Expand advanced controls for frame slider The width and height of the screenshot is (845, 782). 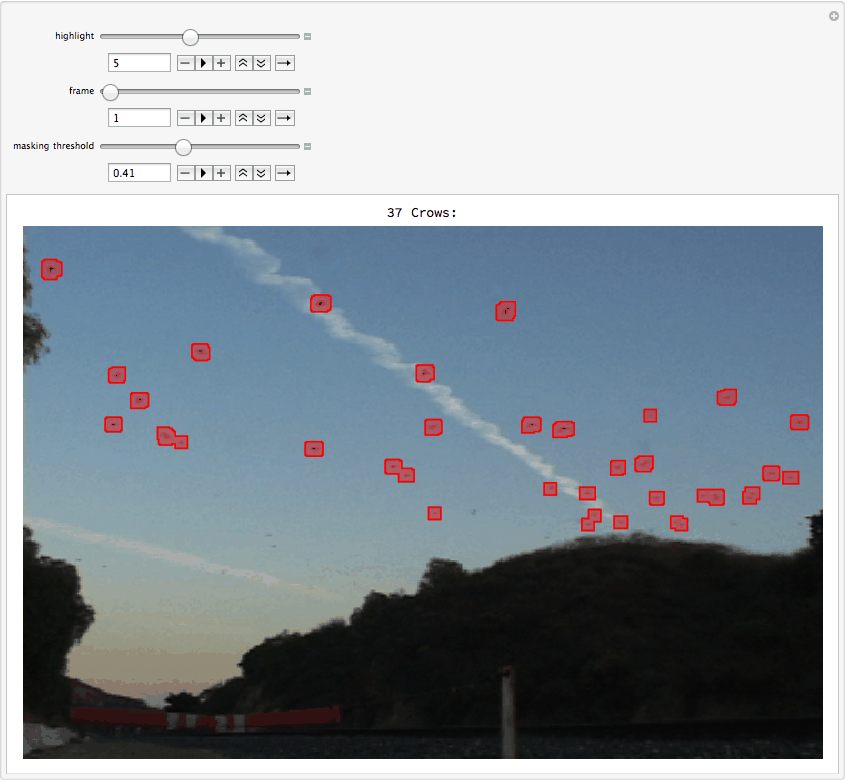(306, 91)
